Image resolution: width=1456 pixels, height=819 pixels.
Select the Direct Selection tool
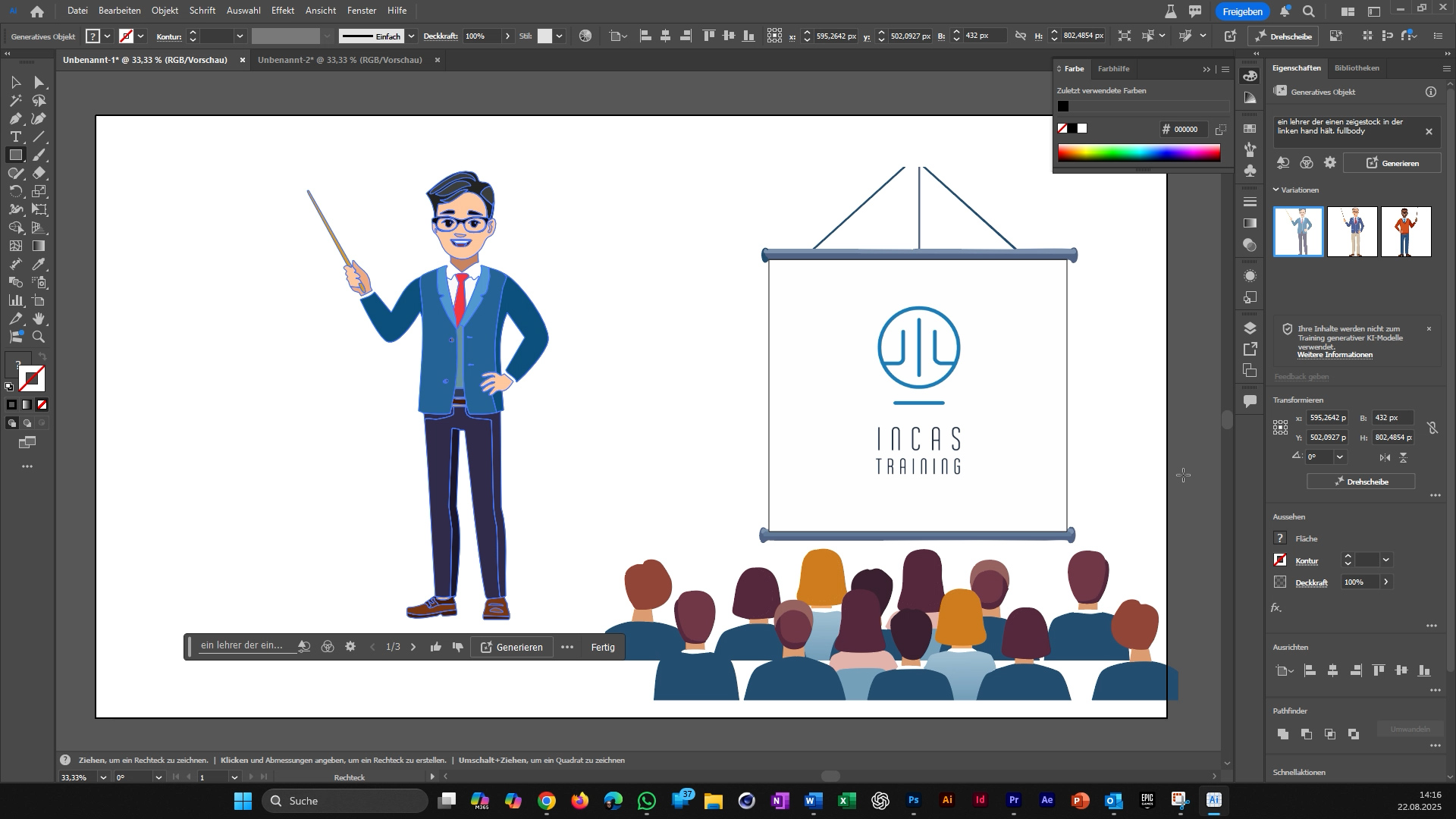tap(39, 82)
